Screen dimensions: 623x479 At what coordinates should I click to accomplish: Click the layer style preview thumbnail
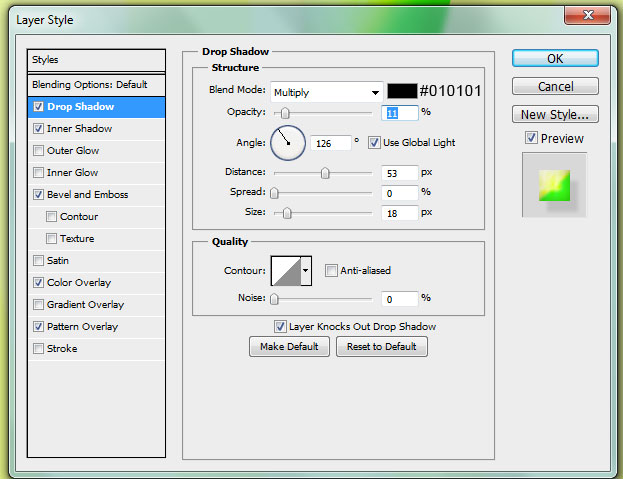click(554, 184)
